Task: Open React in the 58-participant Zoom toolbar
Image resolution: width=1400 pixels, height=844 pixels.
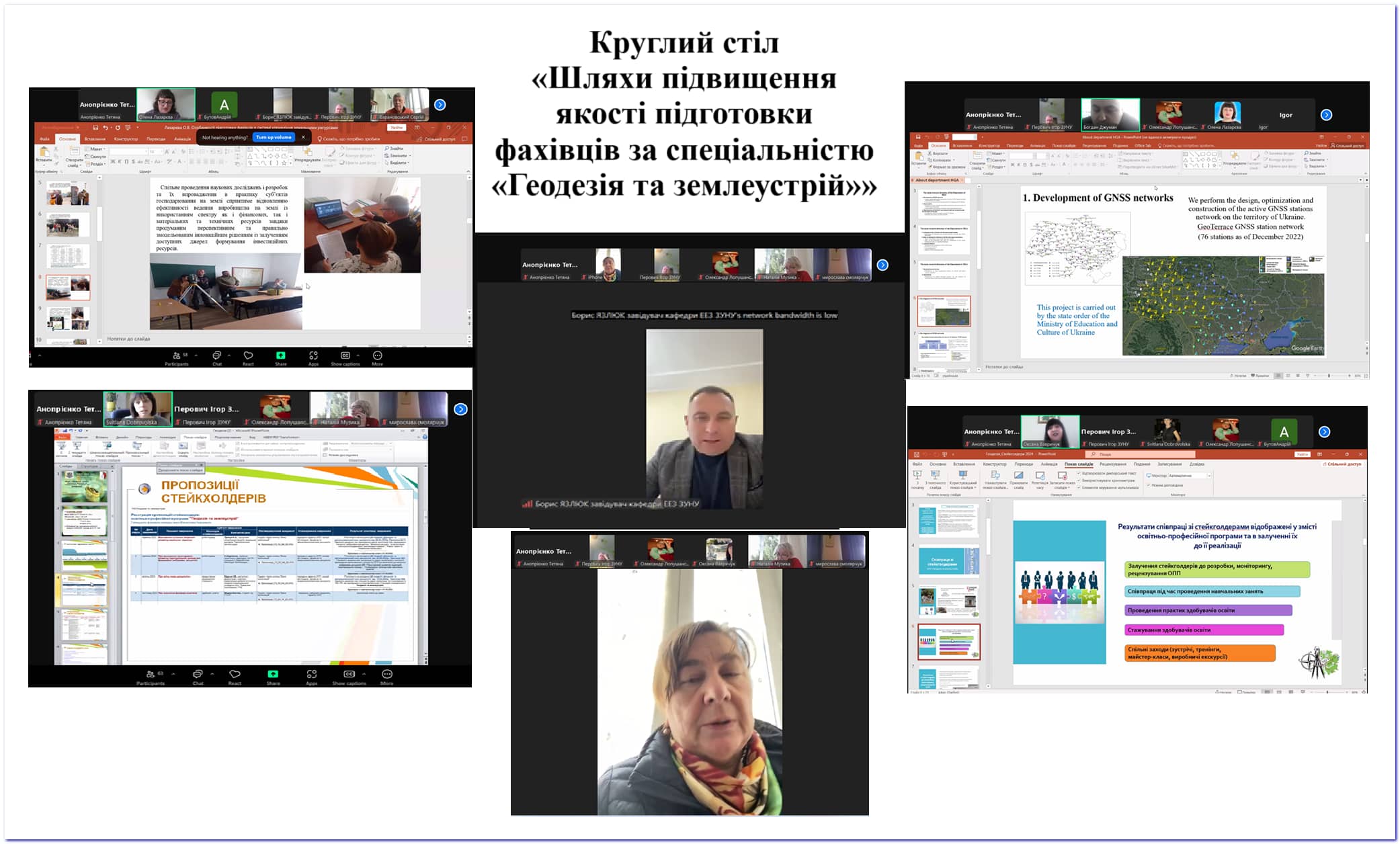Action: tap(248, 355)
